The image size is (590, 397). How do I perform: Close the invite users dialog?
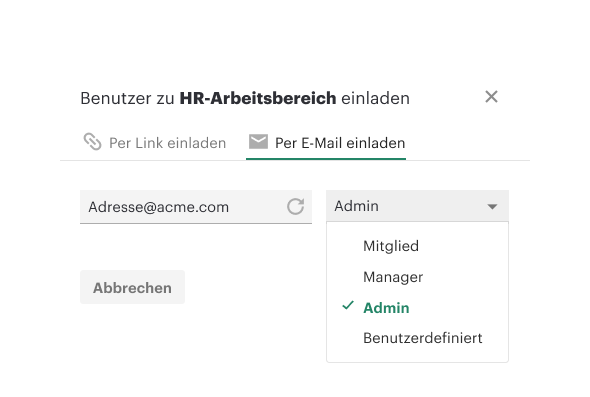491,97
